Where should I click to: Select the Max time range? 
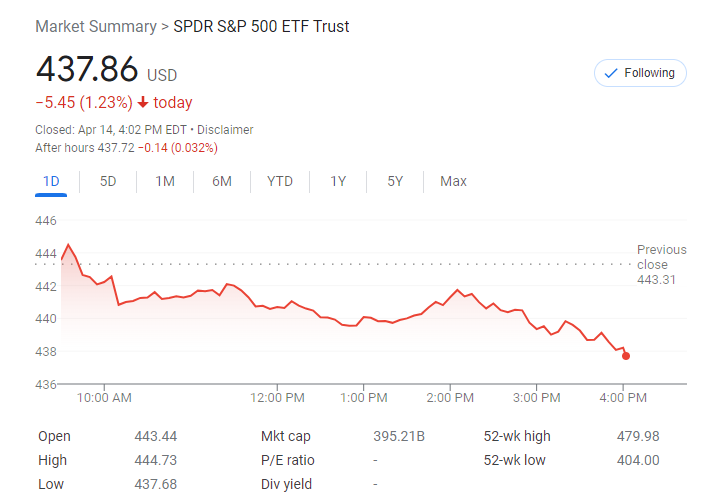tap(453, 181)
